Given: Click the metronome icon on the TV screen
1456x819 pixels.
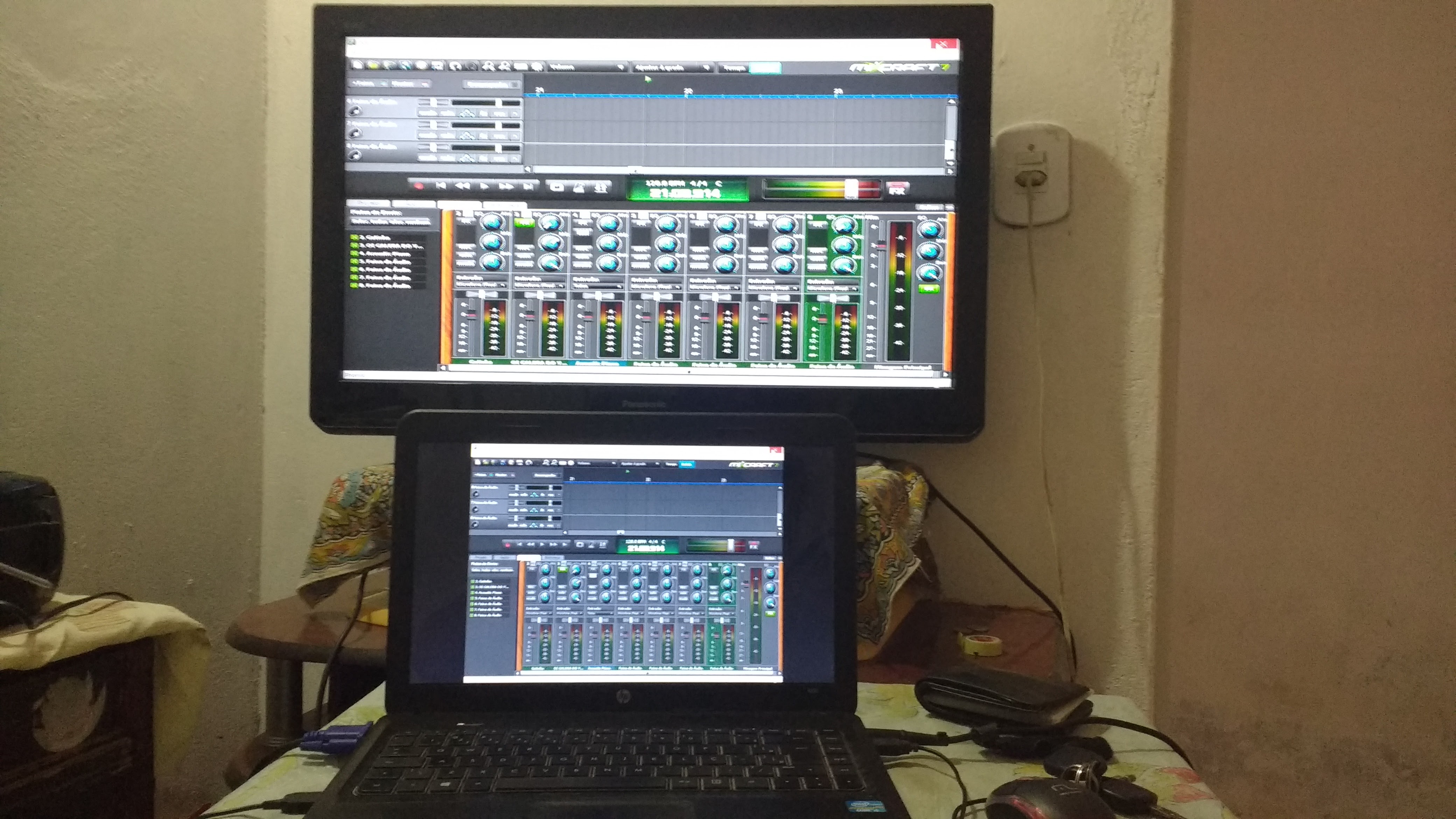Looking at the screenshot, I should click(x=579, y=187).
